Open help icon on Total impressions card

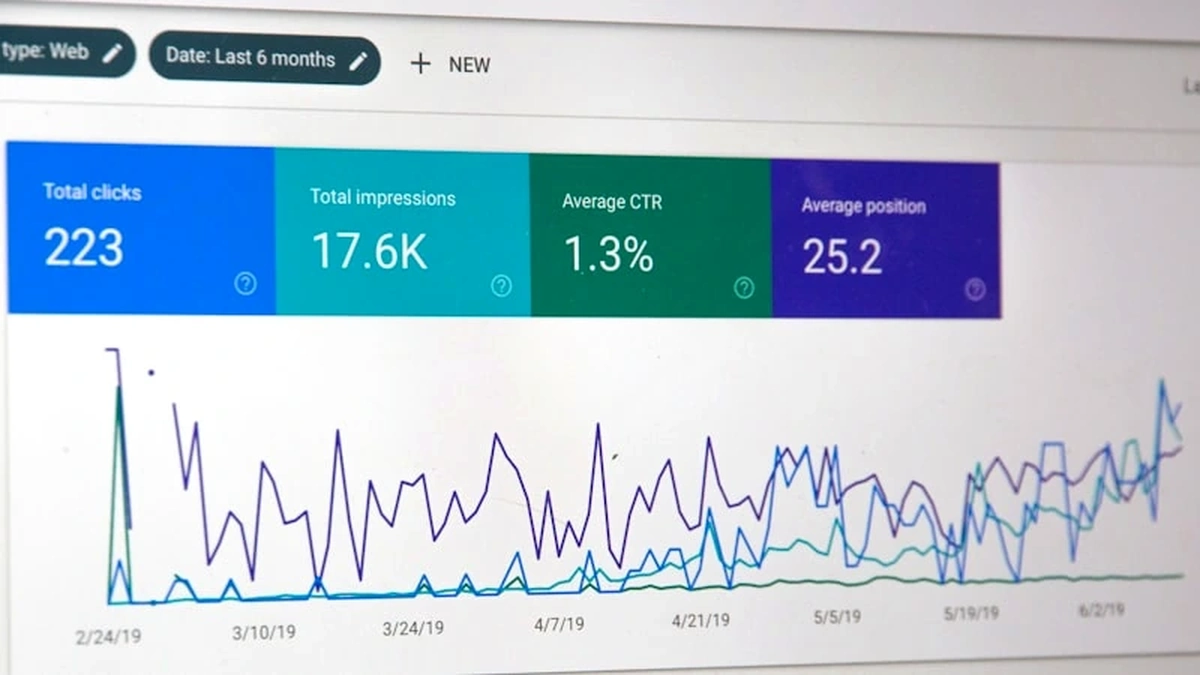click(501, 287)
